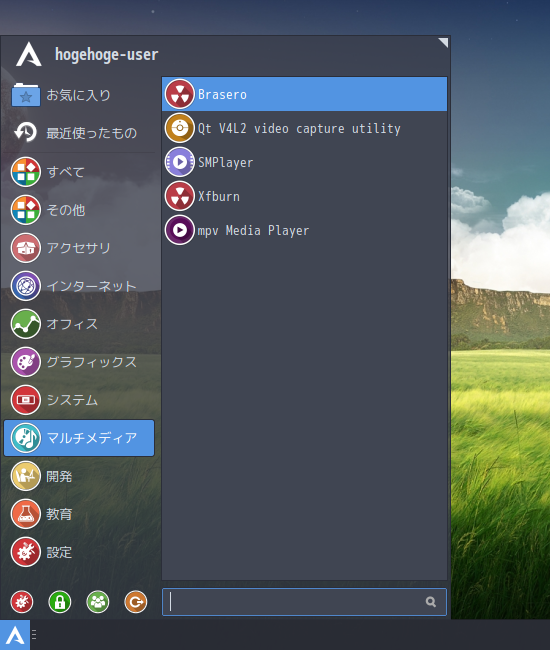Click the resize grip at menu corner
The image size is (550, 650).
coord(443,42)
